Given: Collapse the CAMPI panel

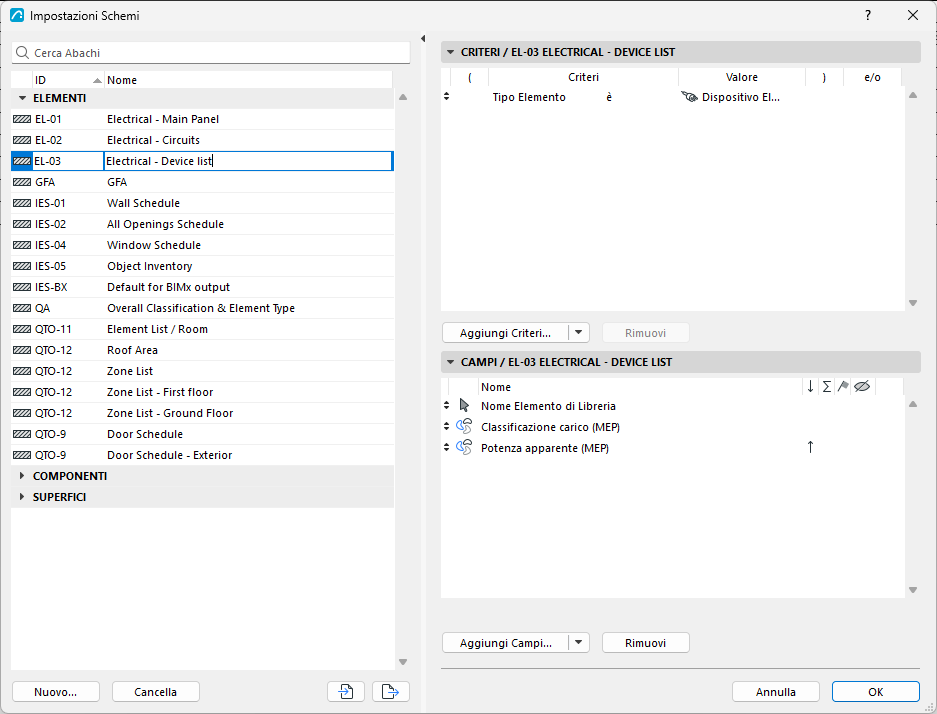Looking at the screenshot, I should (x=451, y=362).
